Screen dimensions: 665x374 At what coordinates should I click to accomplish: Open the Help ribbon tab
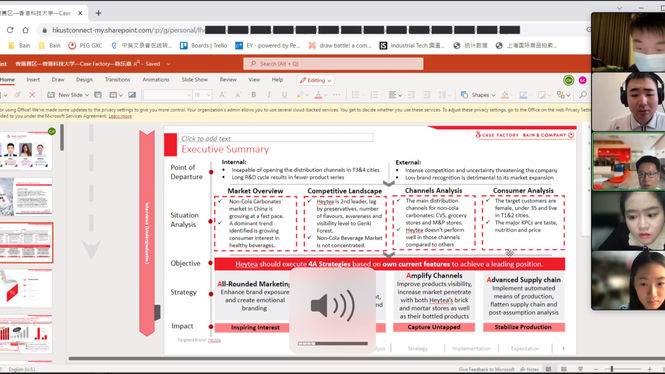277,80
